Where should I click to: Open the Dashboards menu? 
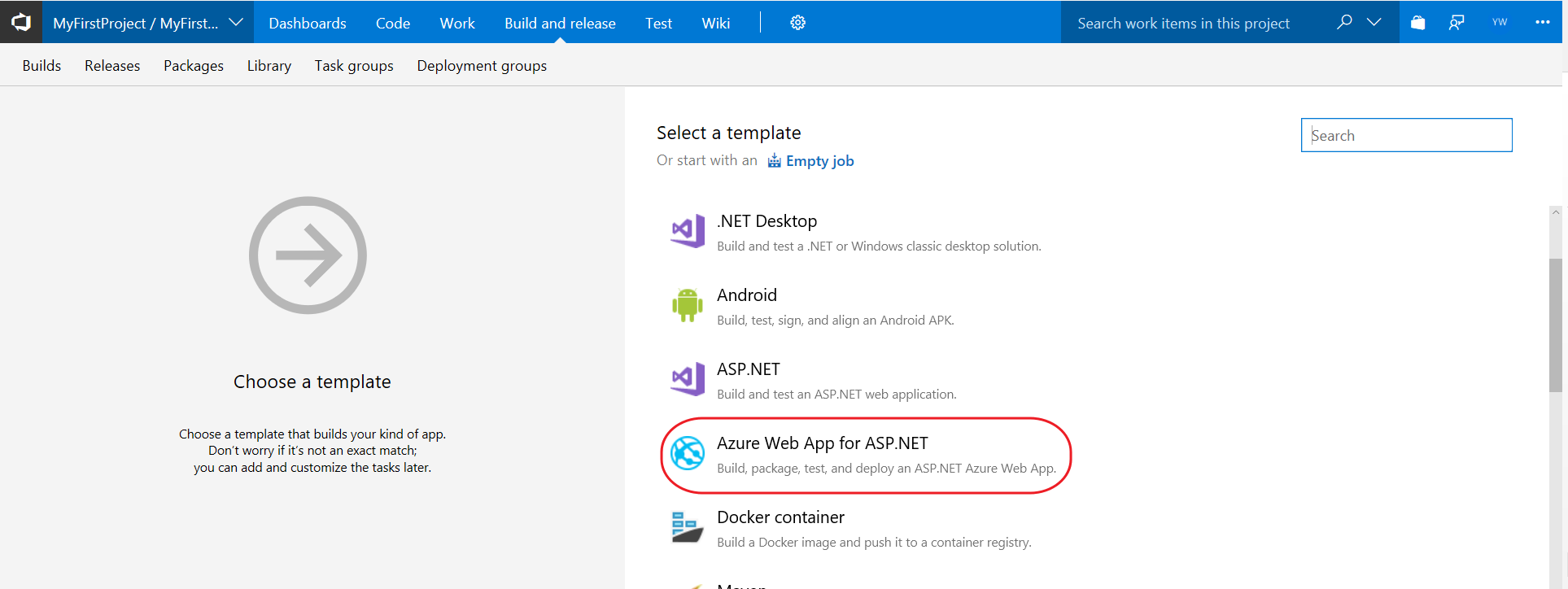point(308,24)
